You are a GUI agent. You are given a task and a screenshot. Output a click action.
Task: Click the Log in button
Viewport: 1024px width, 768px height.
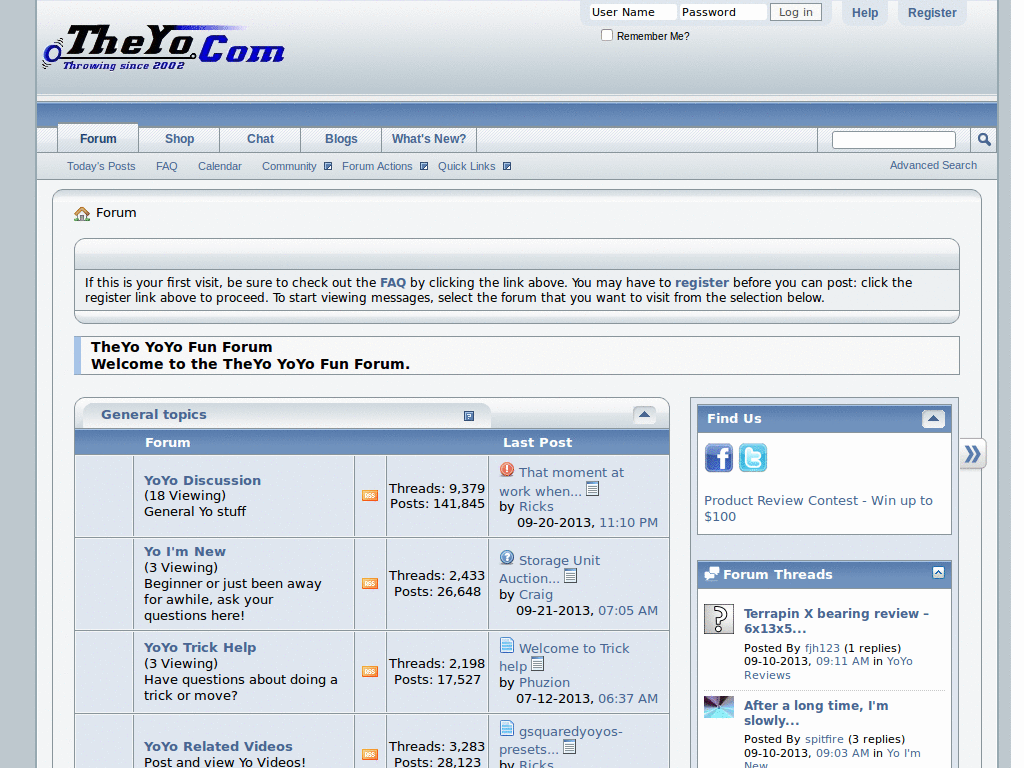(x=795, y=12)
